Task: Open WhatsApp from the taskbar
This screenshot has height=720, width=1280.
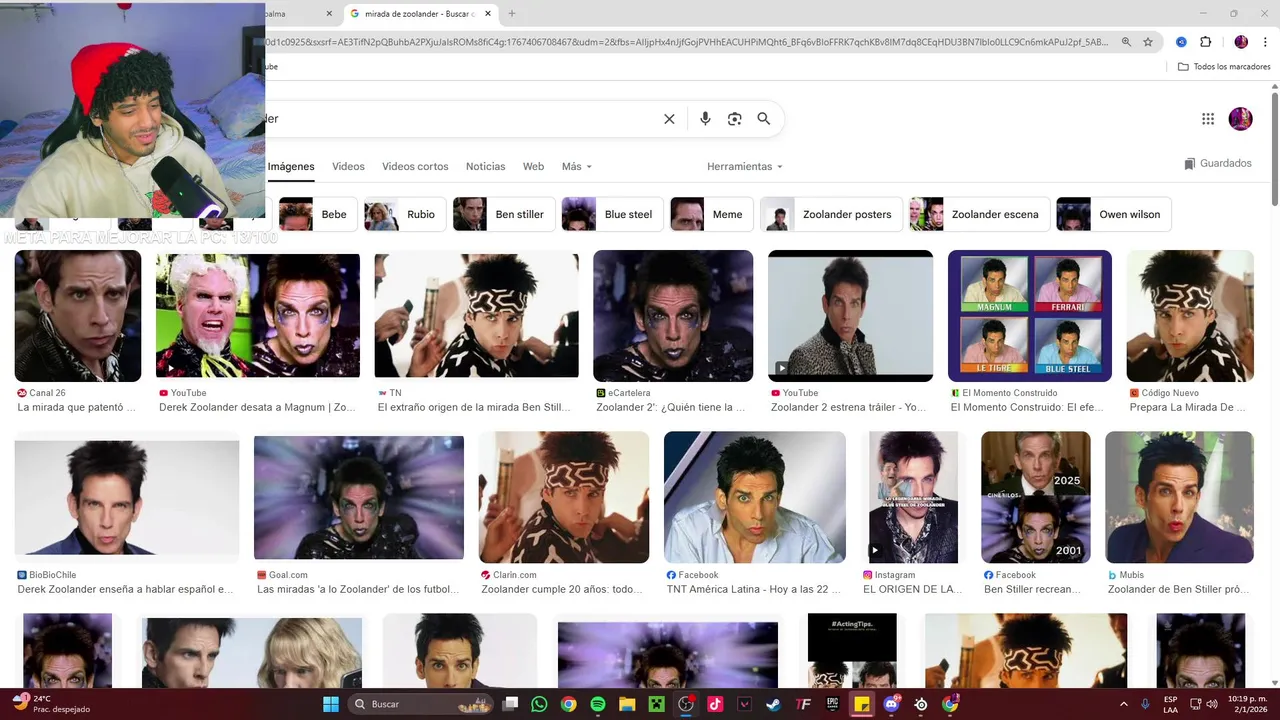Action: (540, 704)
